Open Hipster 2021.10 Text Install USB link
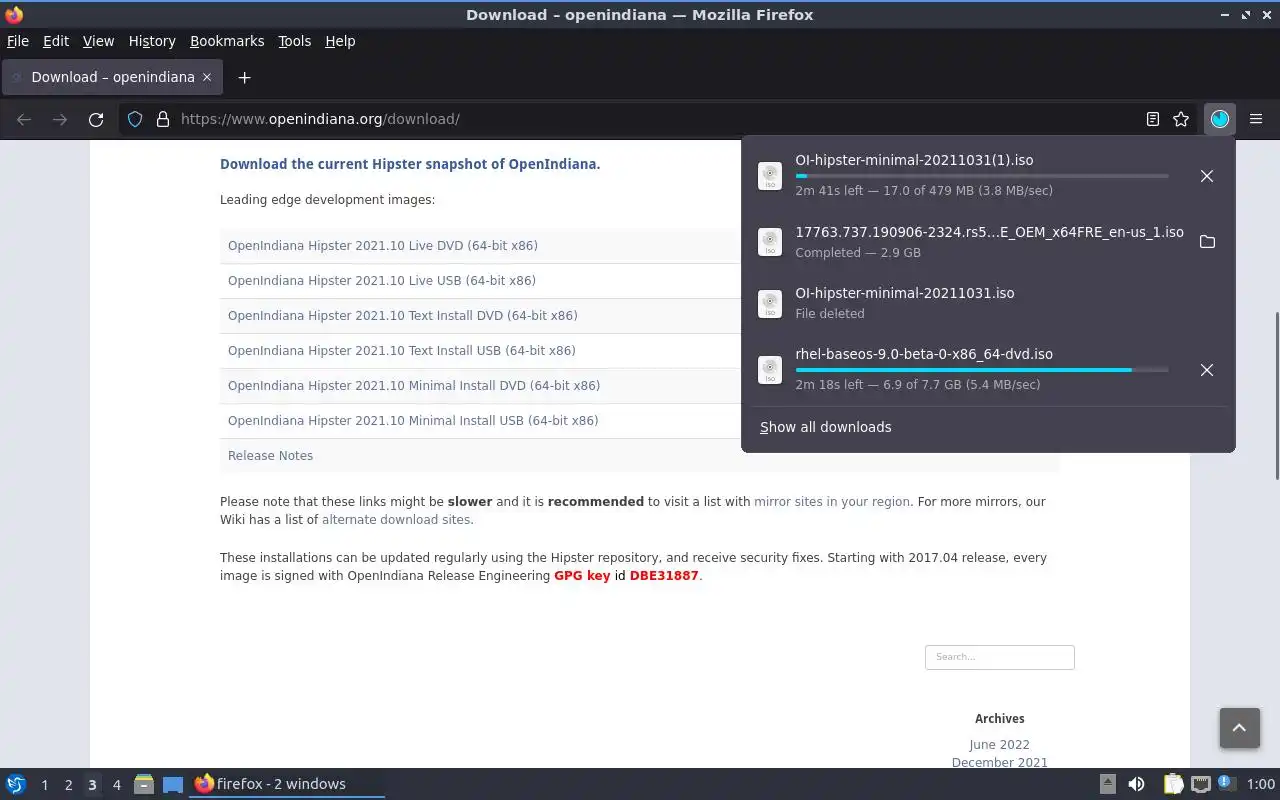Image resolution: width=1280 pixels, height=800 pixels. coord(402,351)
